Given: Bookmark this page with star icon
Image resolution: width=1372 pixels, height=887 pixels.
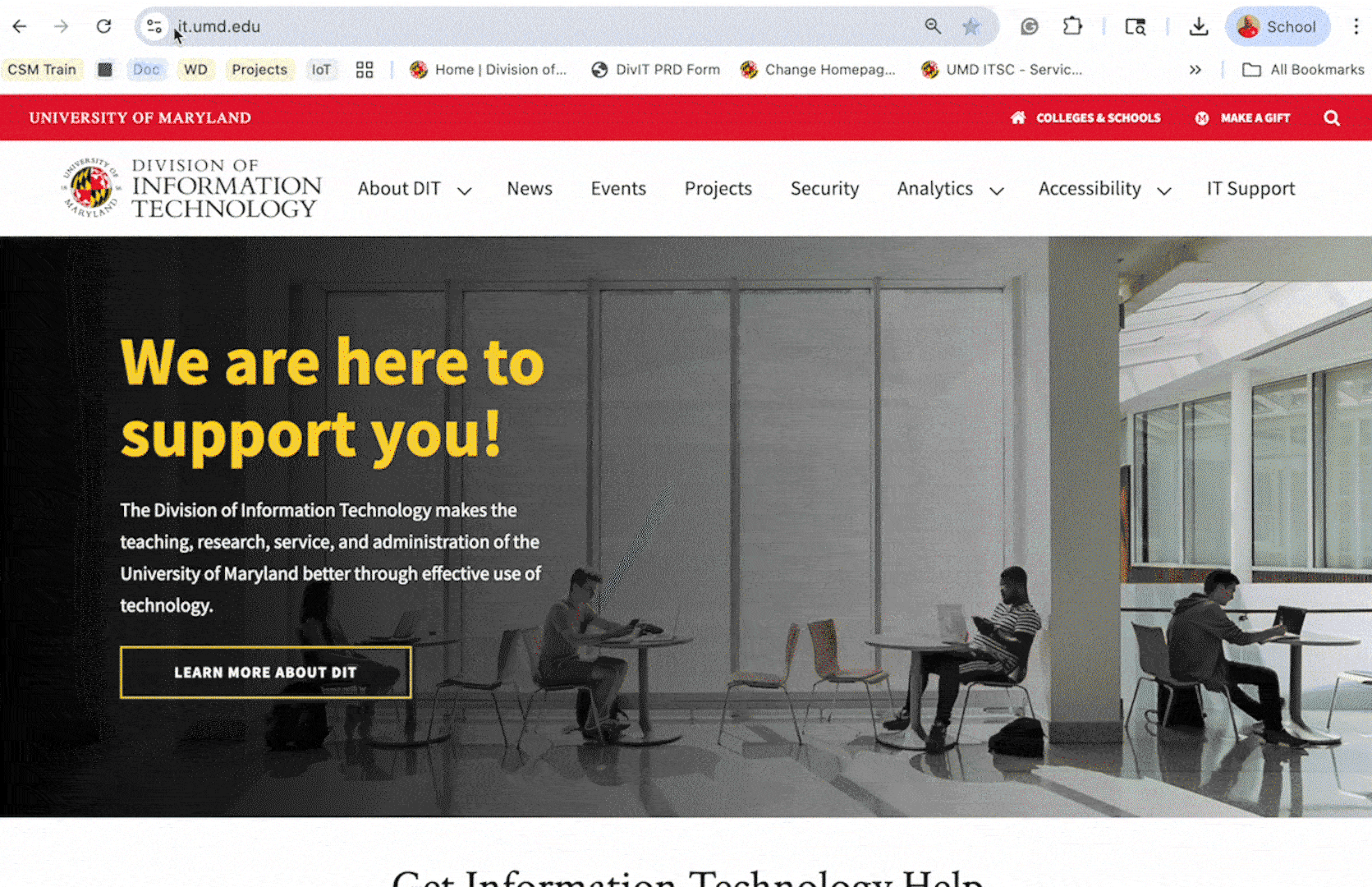Looking at the screenshot, I should pyautogui.click(x=971, y=26).
